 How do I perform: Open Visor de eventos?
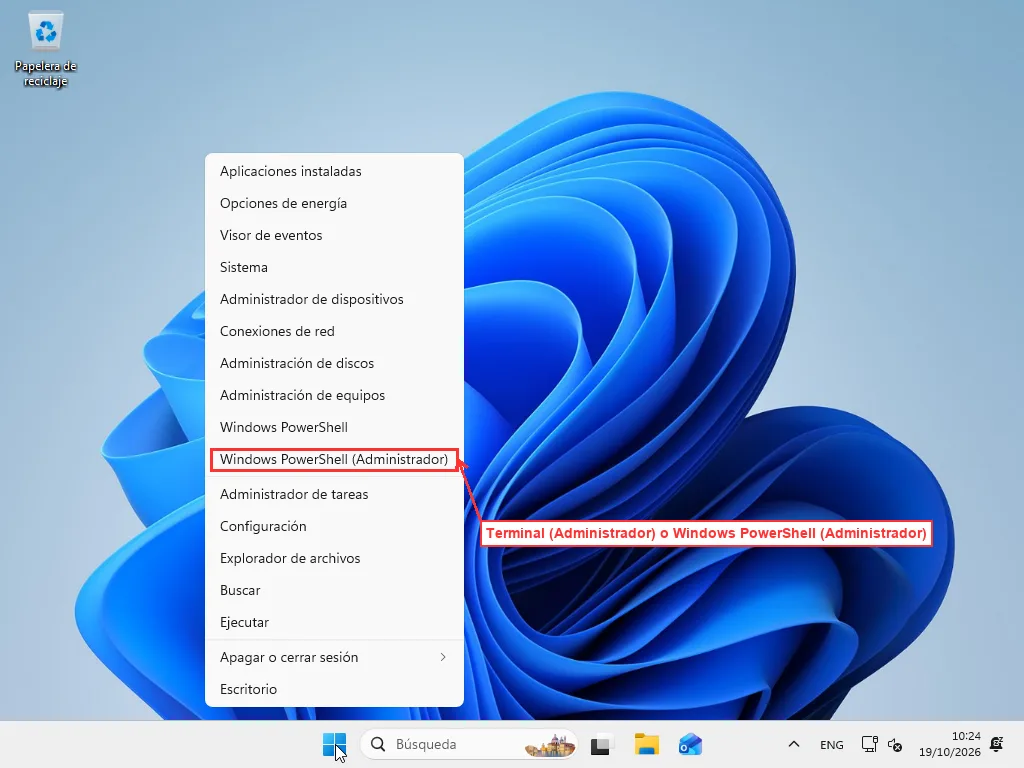click(x=334, y=235)
